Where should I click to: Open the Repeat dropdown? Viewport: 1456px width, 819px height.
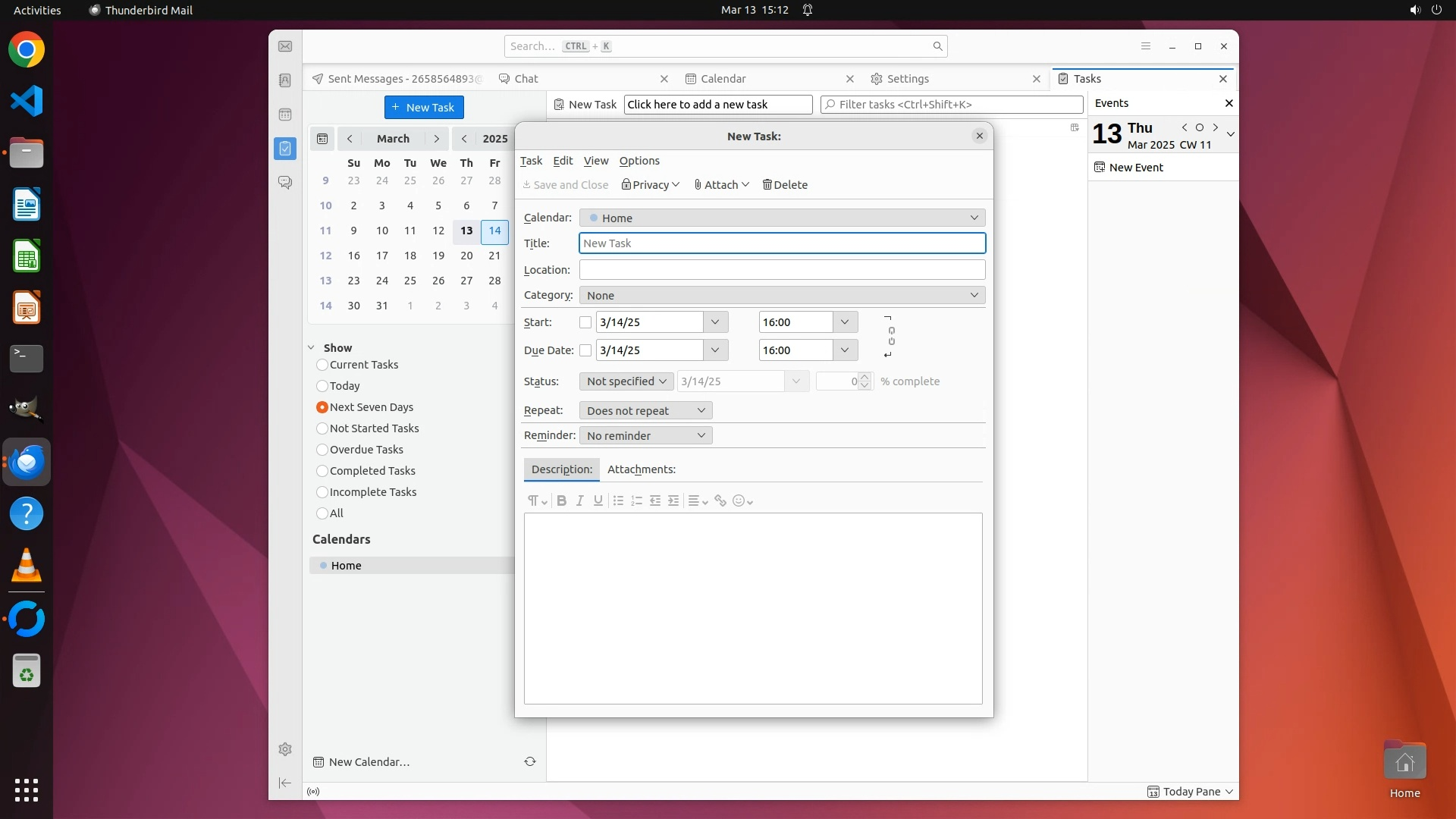tap(645, 410)
